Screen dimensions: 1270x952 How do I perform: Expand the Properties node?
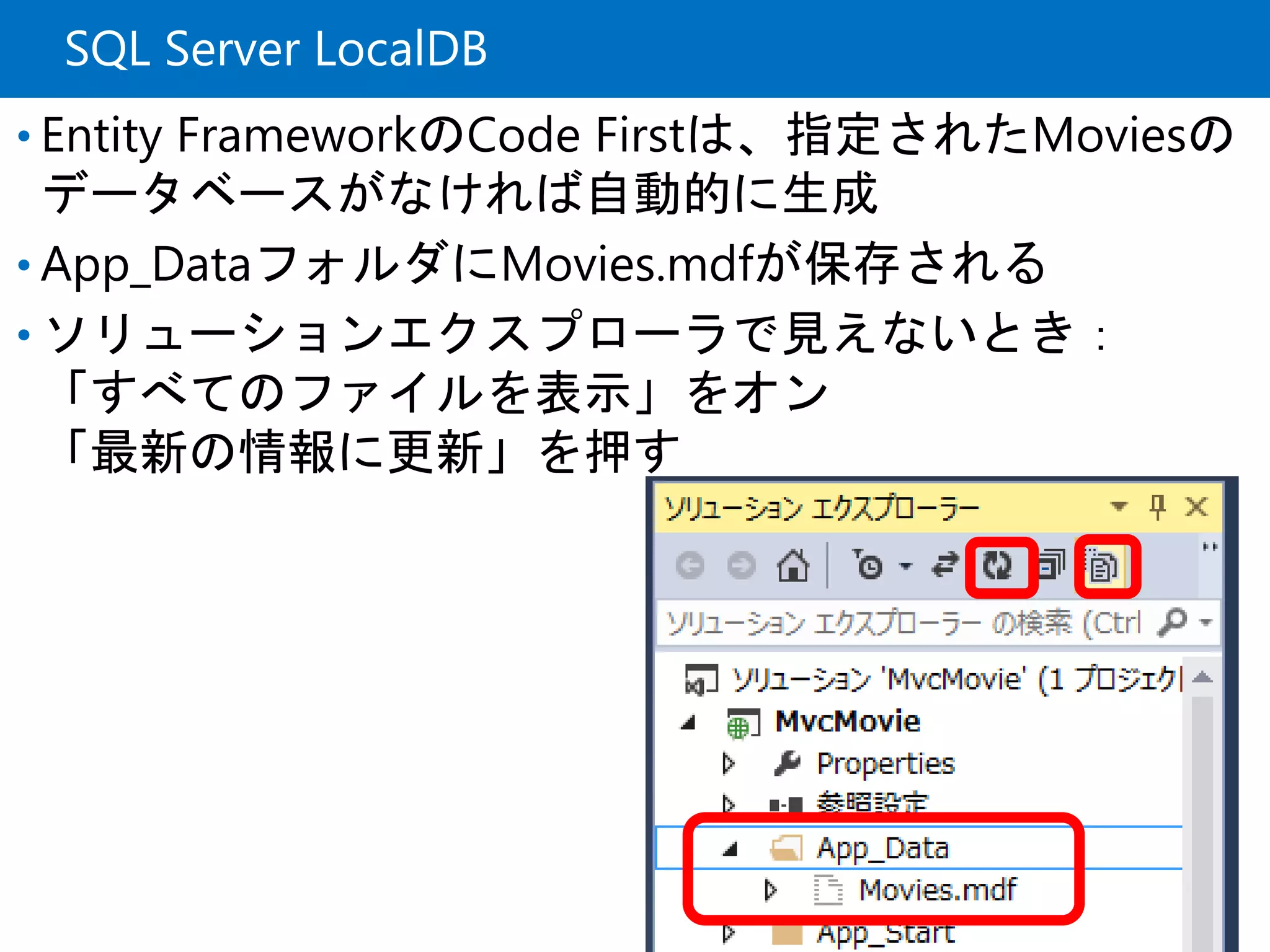point(729,764)
